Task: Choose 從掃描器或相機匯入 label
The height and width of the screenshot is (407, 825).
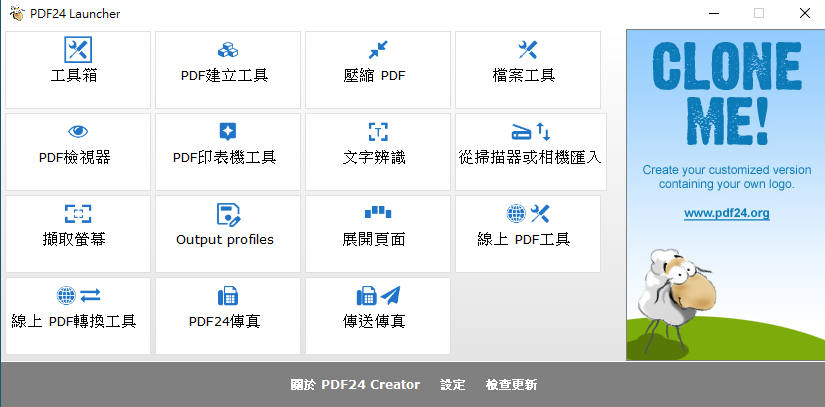Action: point(530,158)
